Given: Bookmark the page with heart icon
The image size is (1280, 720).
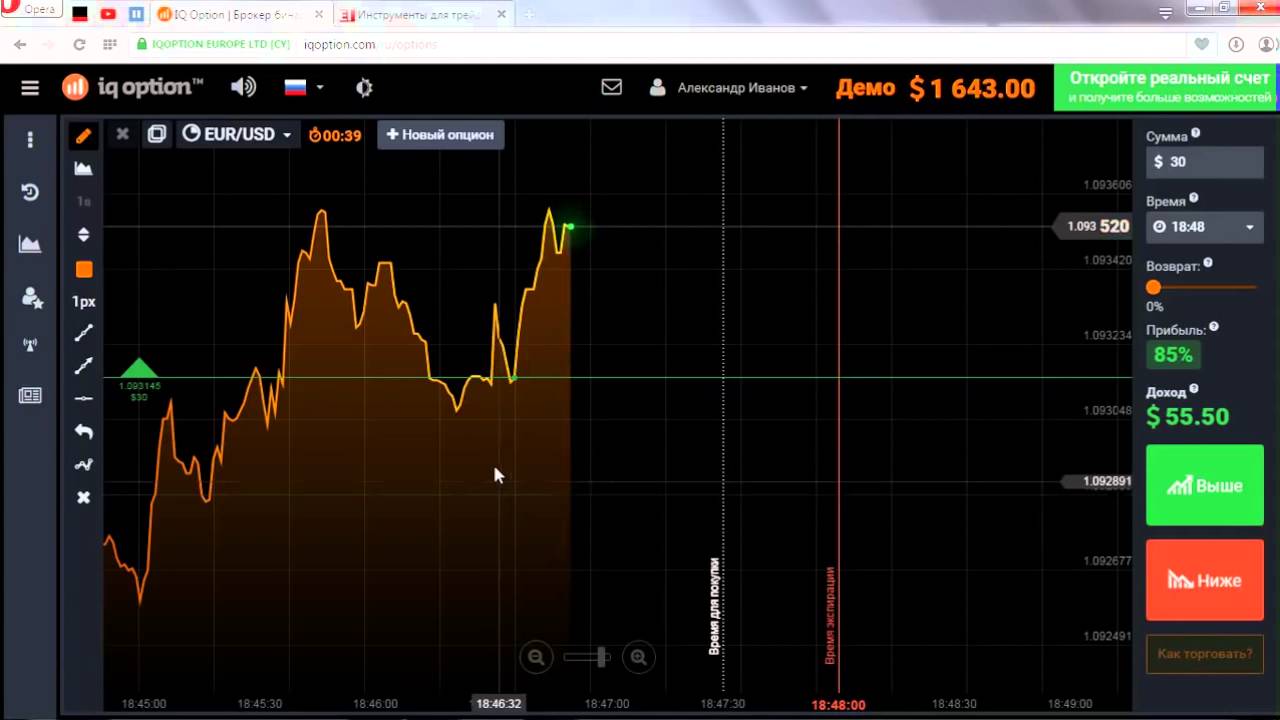Looking at the screenshot, I should coord(1202,45).
